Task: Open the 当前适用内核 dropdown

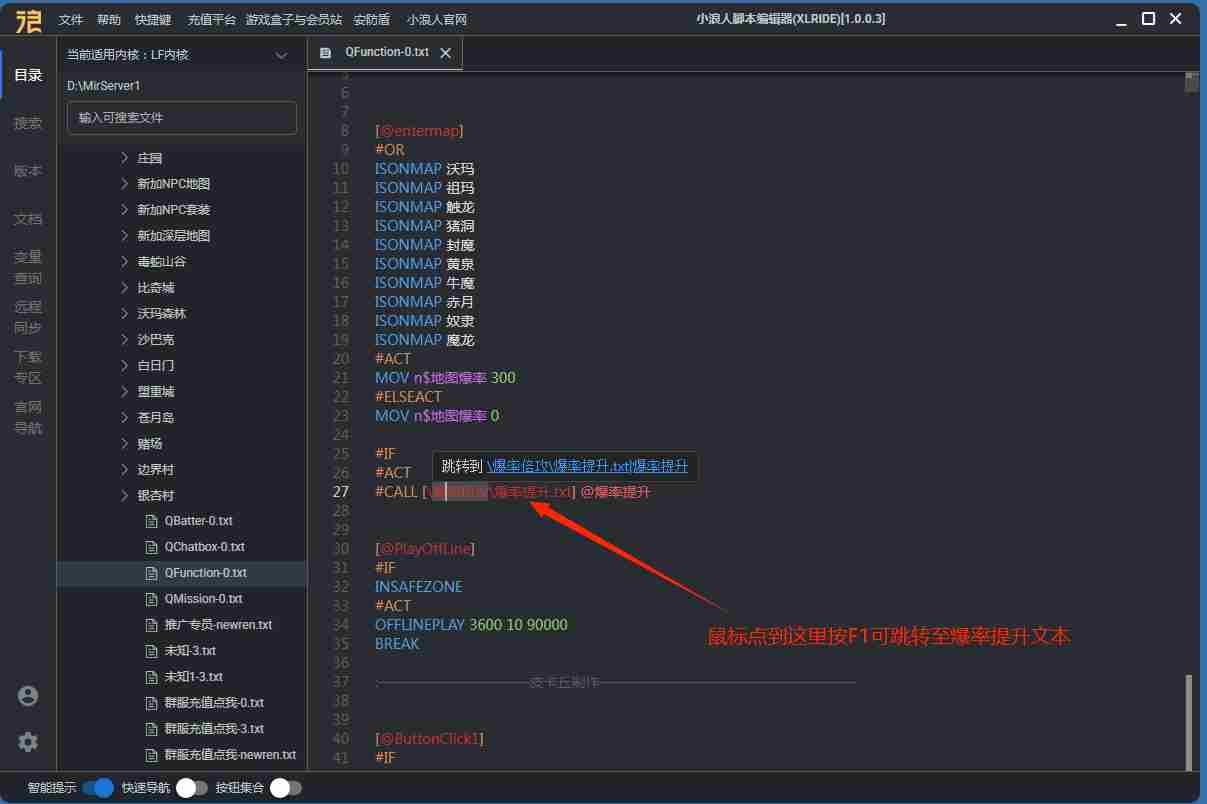Action: click(x=281, y=56)
